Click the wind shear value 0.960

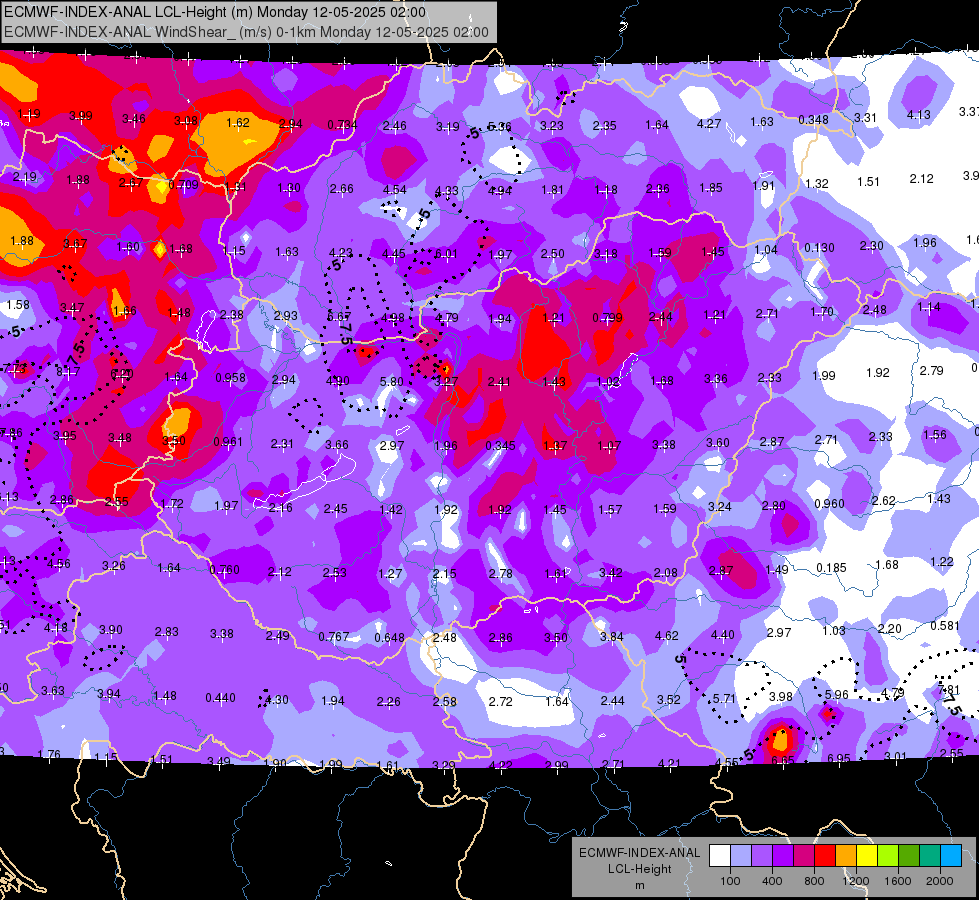click(x=830, y=503)
